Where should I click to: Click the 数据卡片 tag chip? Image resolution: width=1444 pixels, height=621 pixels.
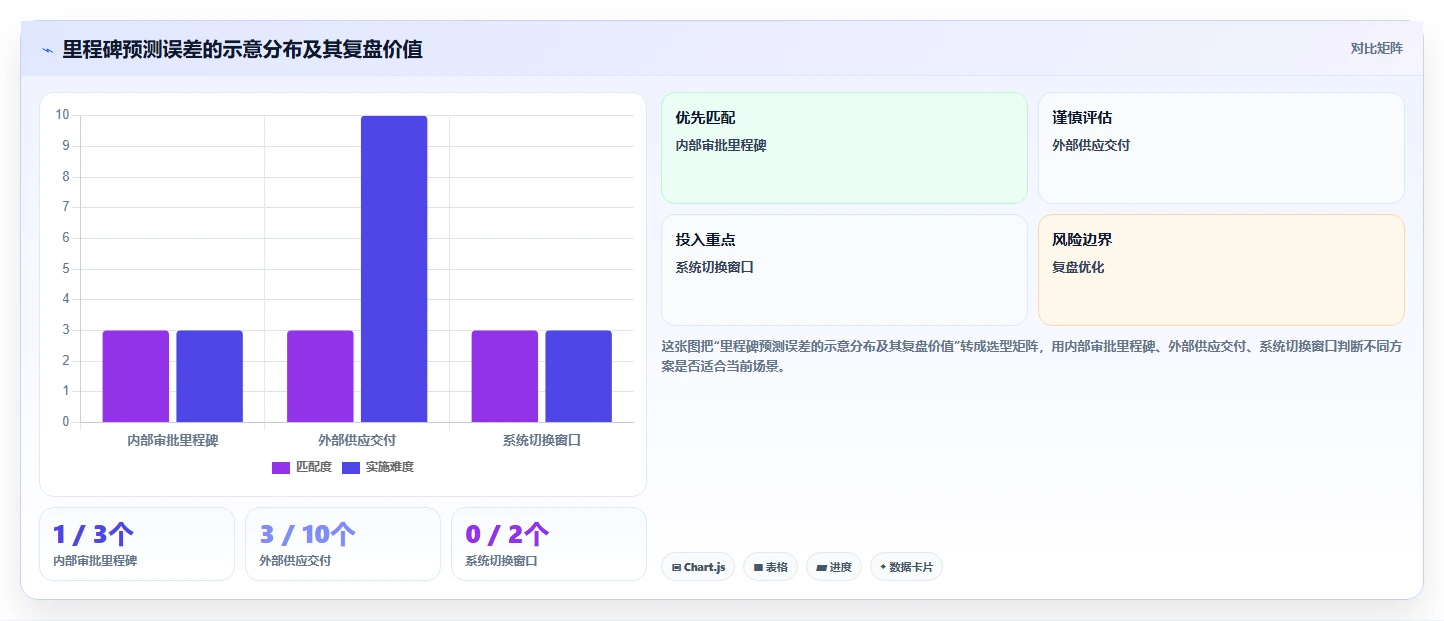point(906,567)
